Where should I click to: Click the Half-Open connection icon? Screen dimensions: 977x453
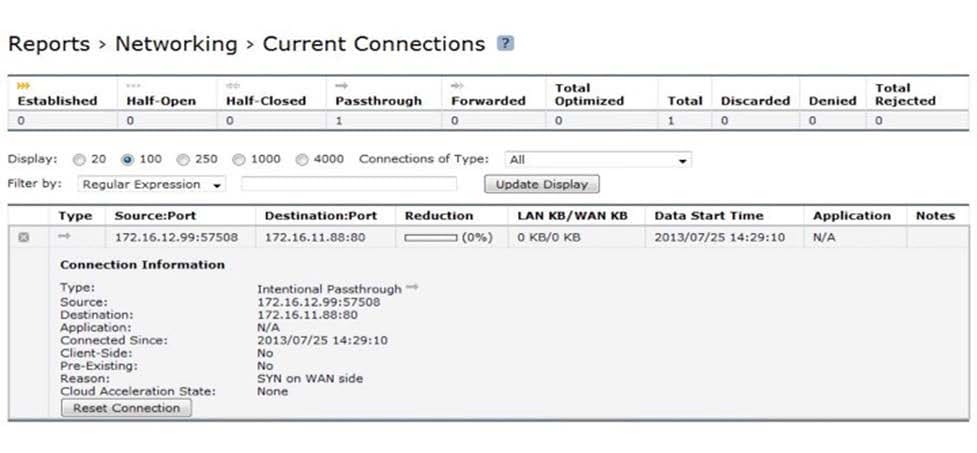(133, 86)
